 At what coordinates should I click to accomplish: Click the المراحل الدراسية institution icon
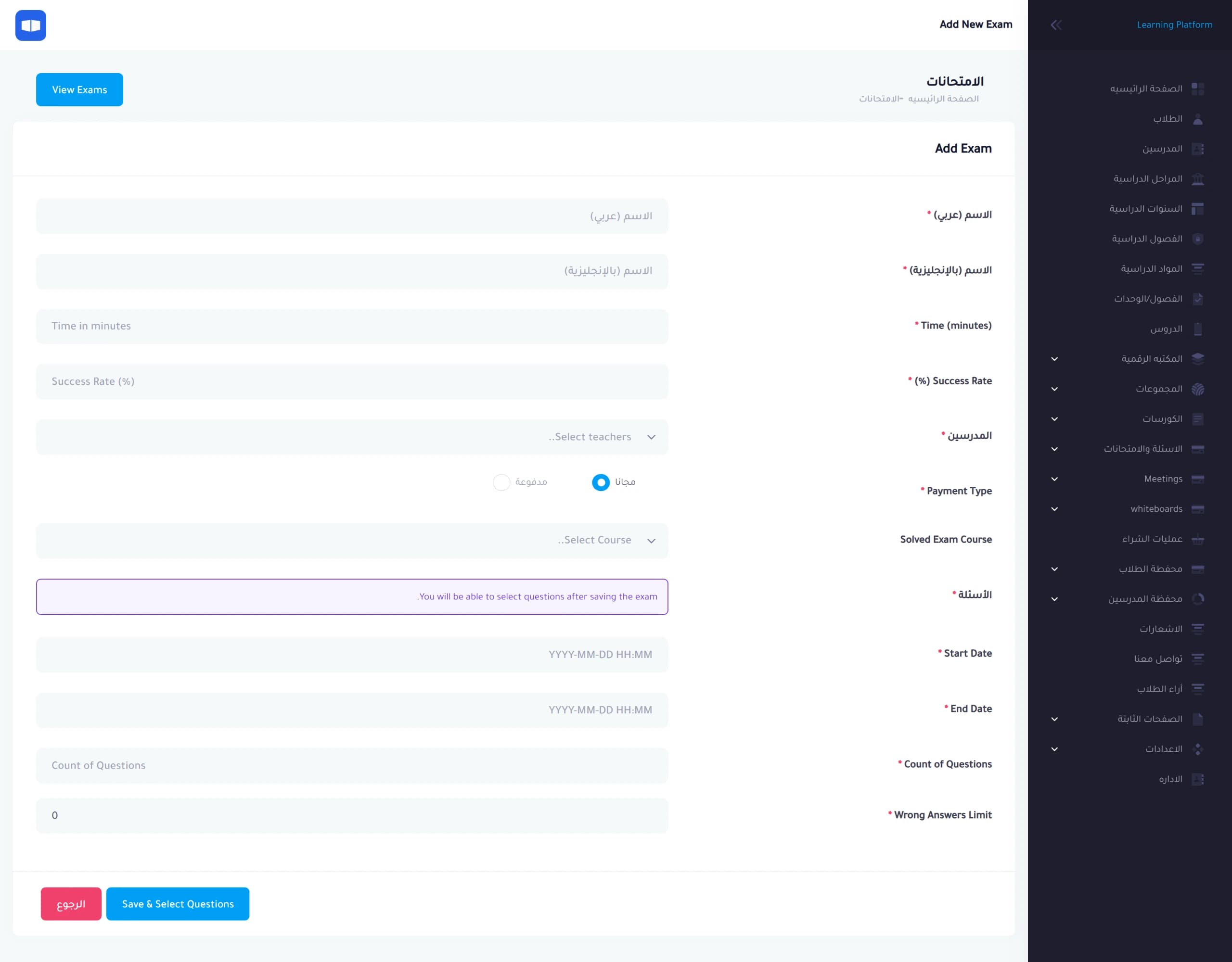tap(1197, 179)
